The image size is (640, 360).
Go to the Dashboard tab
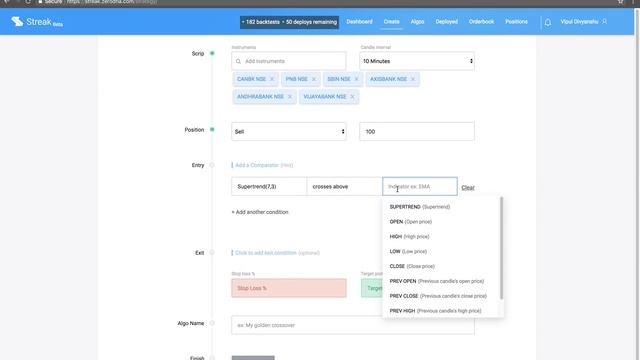pos(359,22)
